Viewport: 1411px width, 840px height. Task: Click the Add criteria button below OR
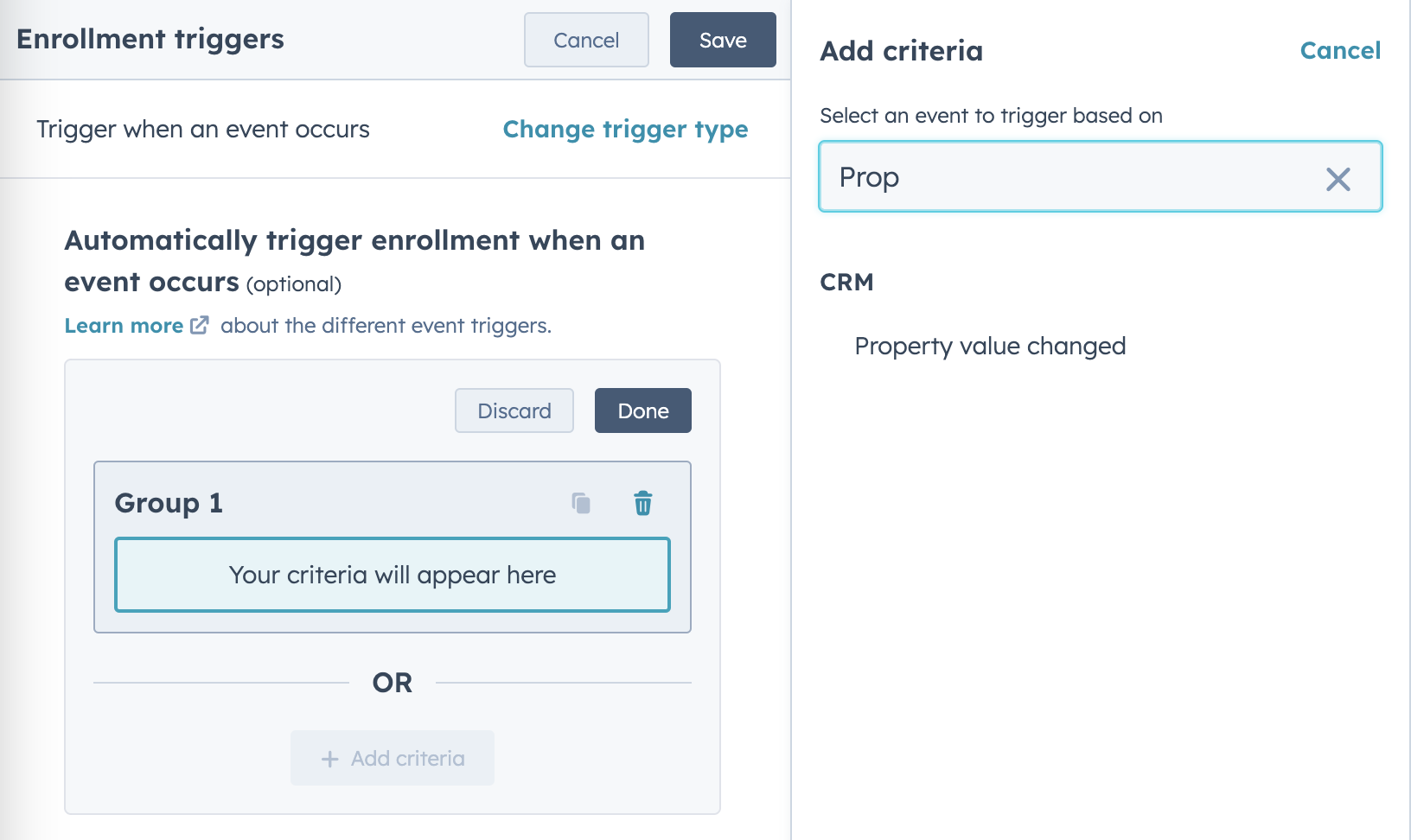392,758
